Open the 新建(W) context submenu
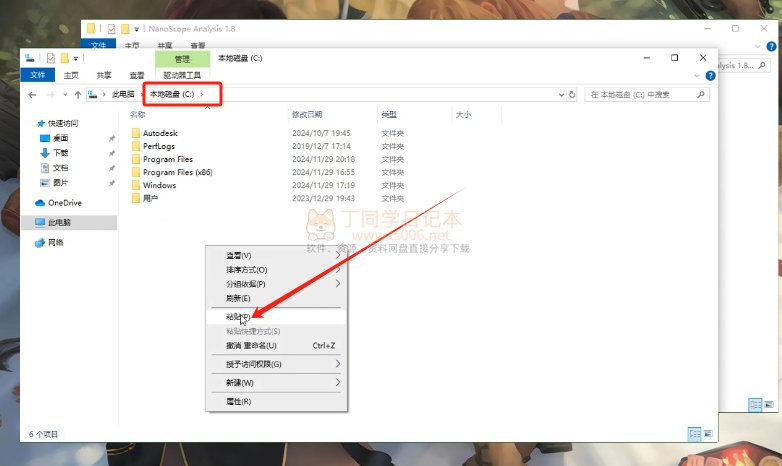This screenshot has width=782, height=466. [276, 383]
